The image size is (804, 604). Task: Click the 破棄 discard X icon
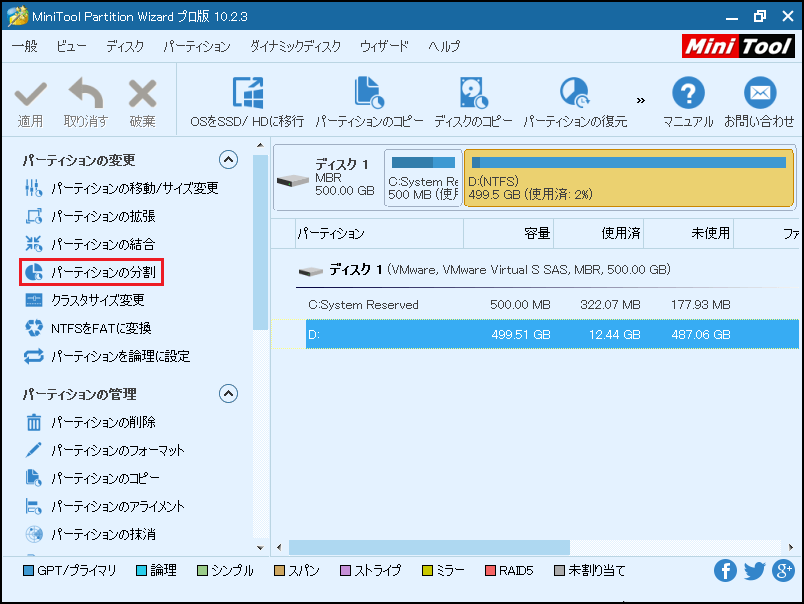[142, 93]
